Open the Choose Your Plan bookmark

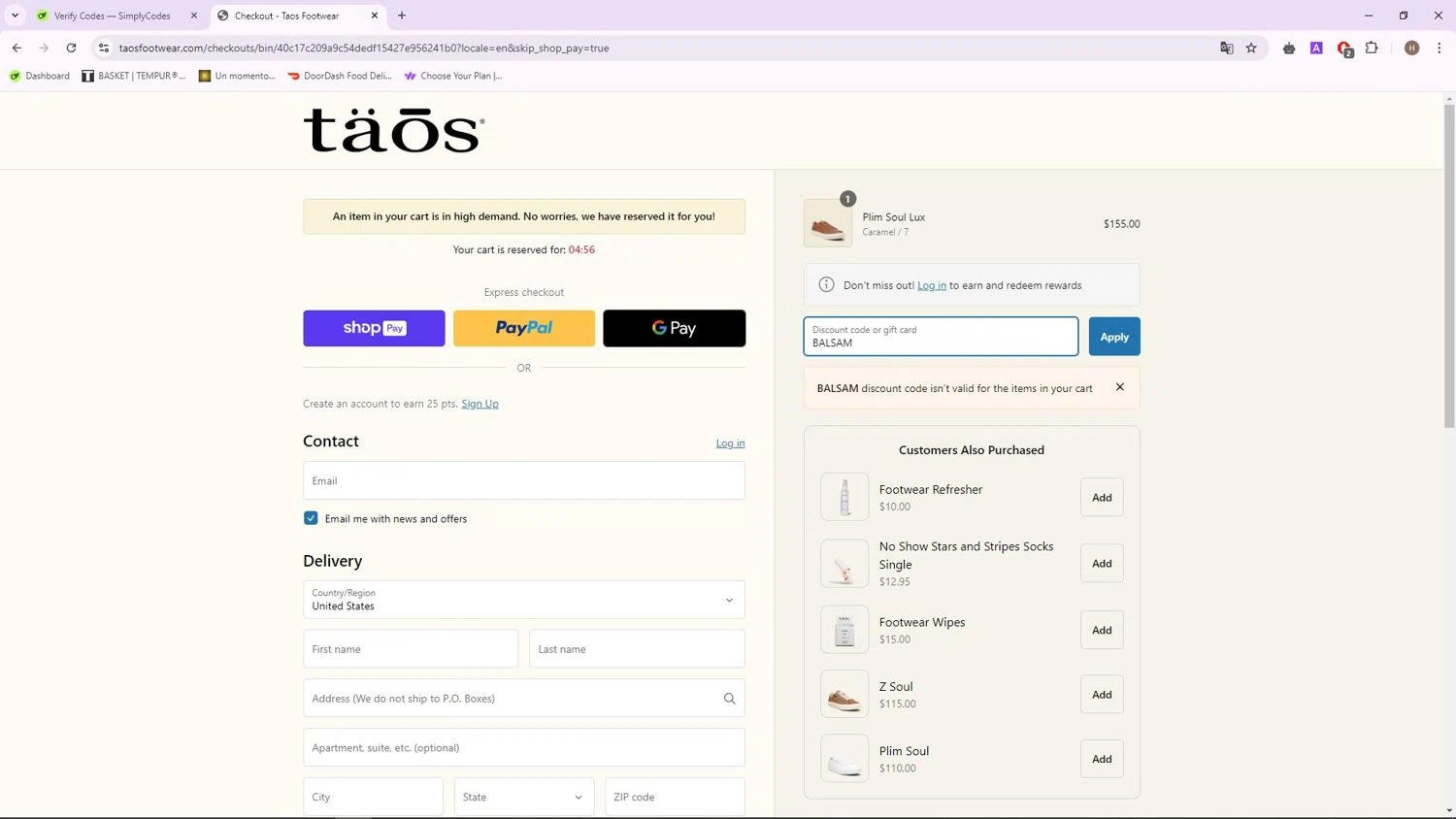[453, 76]
